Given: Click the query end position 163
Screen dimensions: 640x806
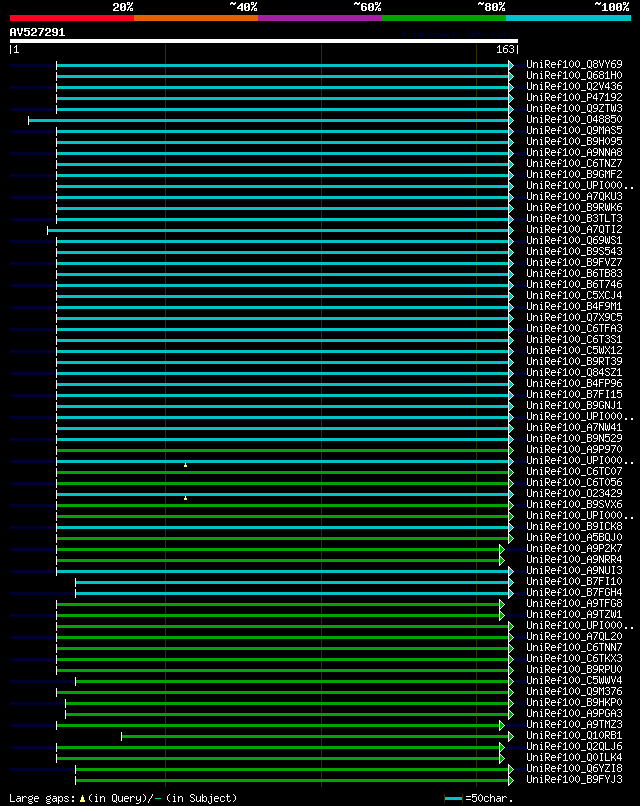Looking at the screenshot, I should point(505,49).
